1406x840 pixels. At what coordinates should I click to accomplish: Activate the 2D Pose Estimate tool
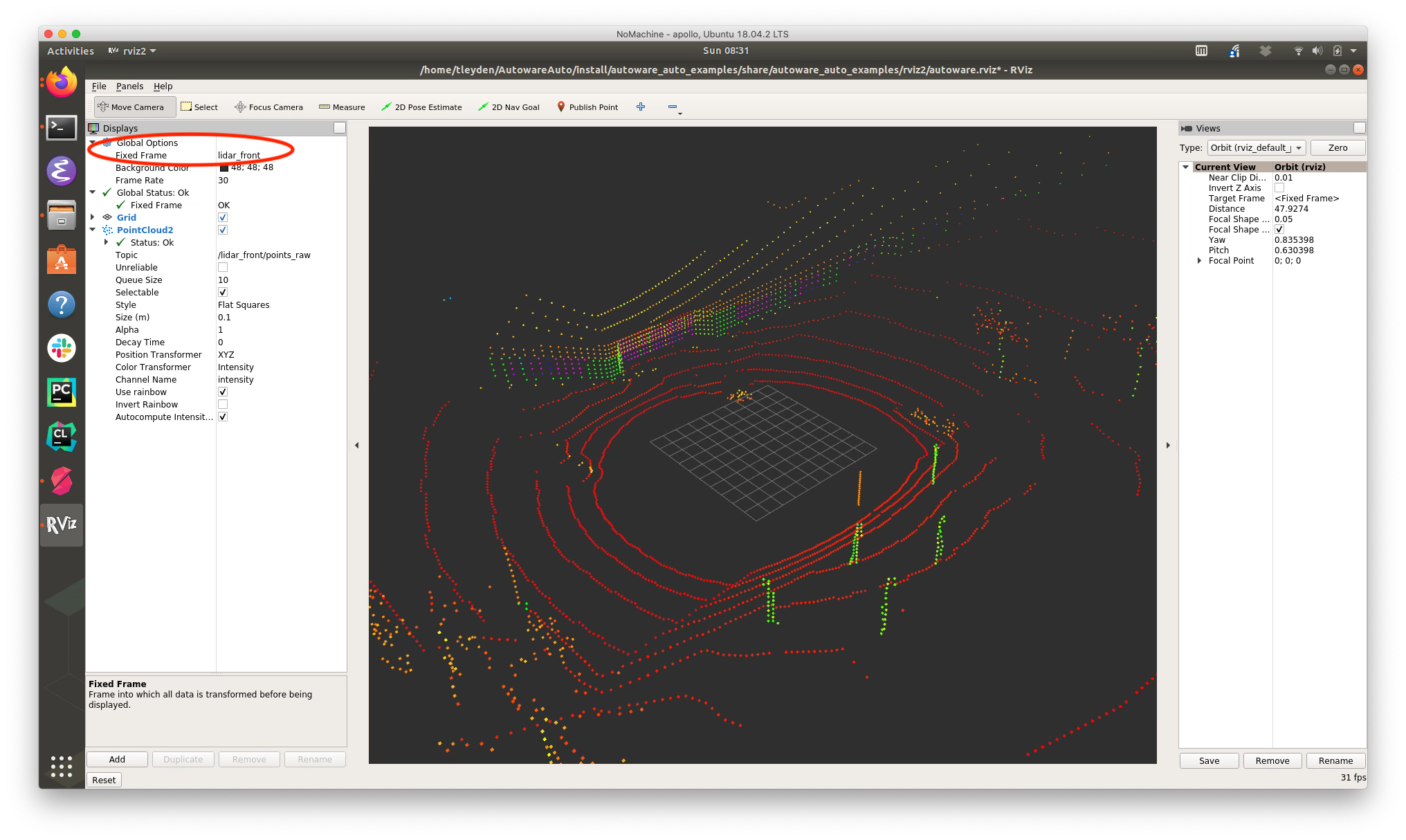(x=422, y=107)
